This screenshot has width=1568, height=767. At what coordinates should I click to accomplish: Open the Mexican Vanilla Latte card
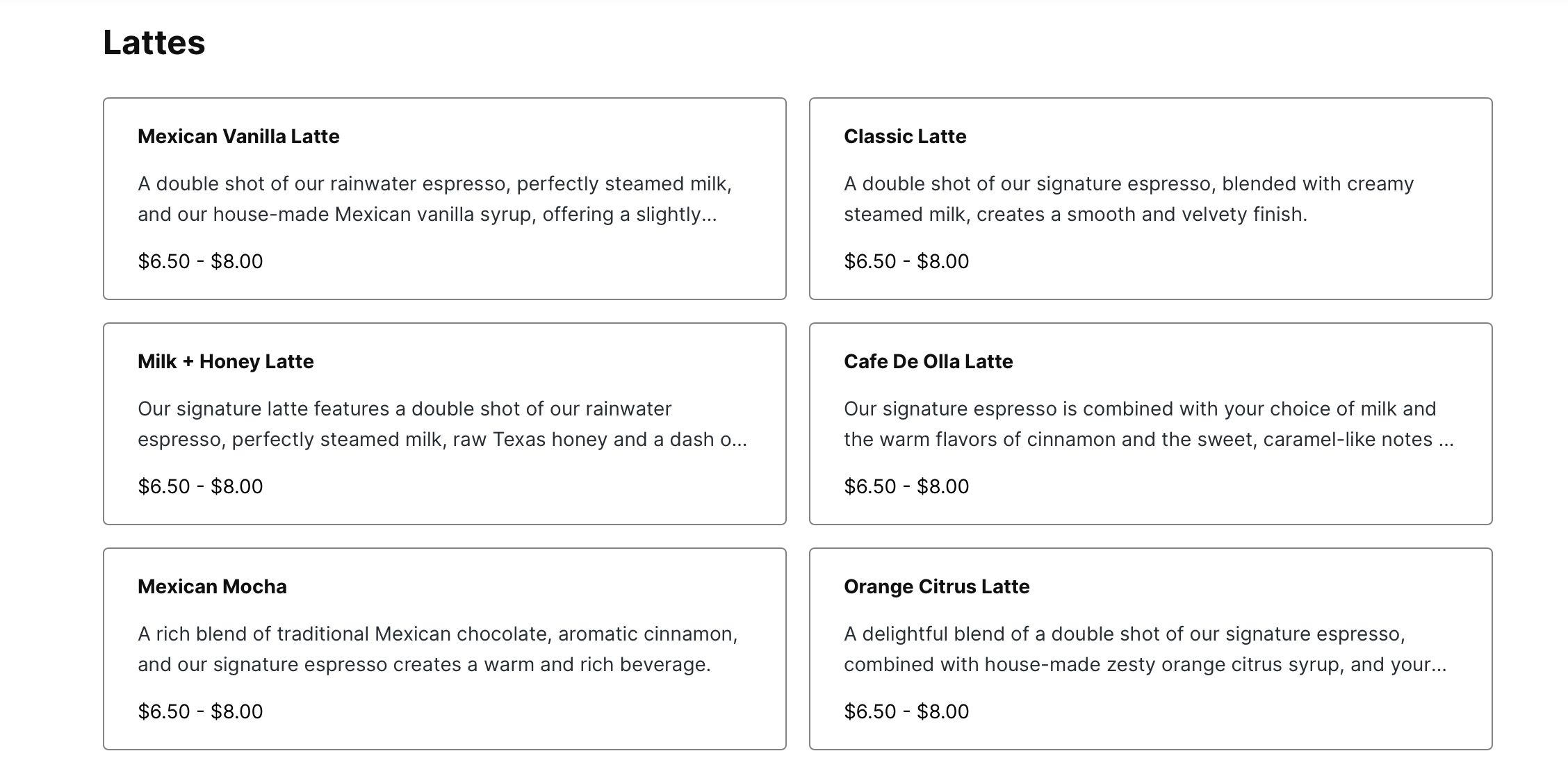tap(445, 199)
